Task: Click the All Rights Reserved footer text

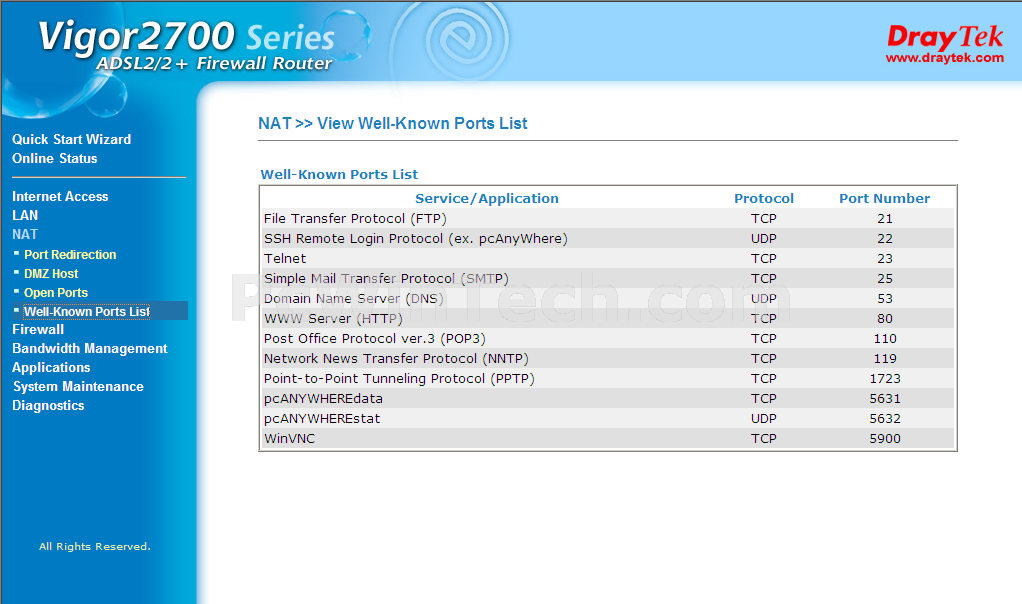Action: click(95, 547)
